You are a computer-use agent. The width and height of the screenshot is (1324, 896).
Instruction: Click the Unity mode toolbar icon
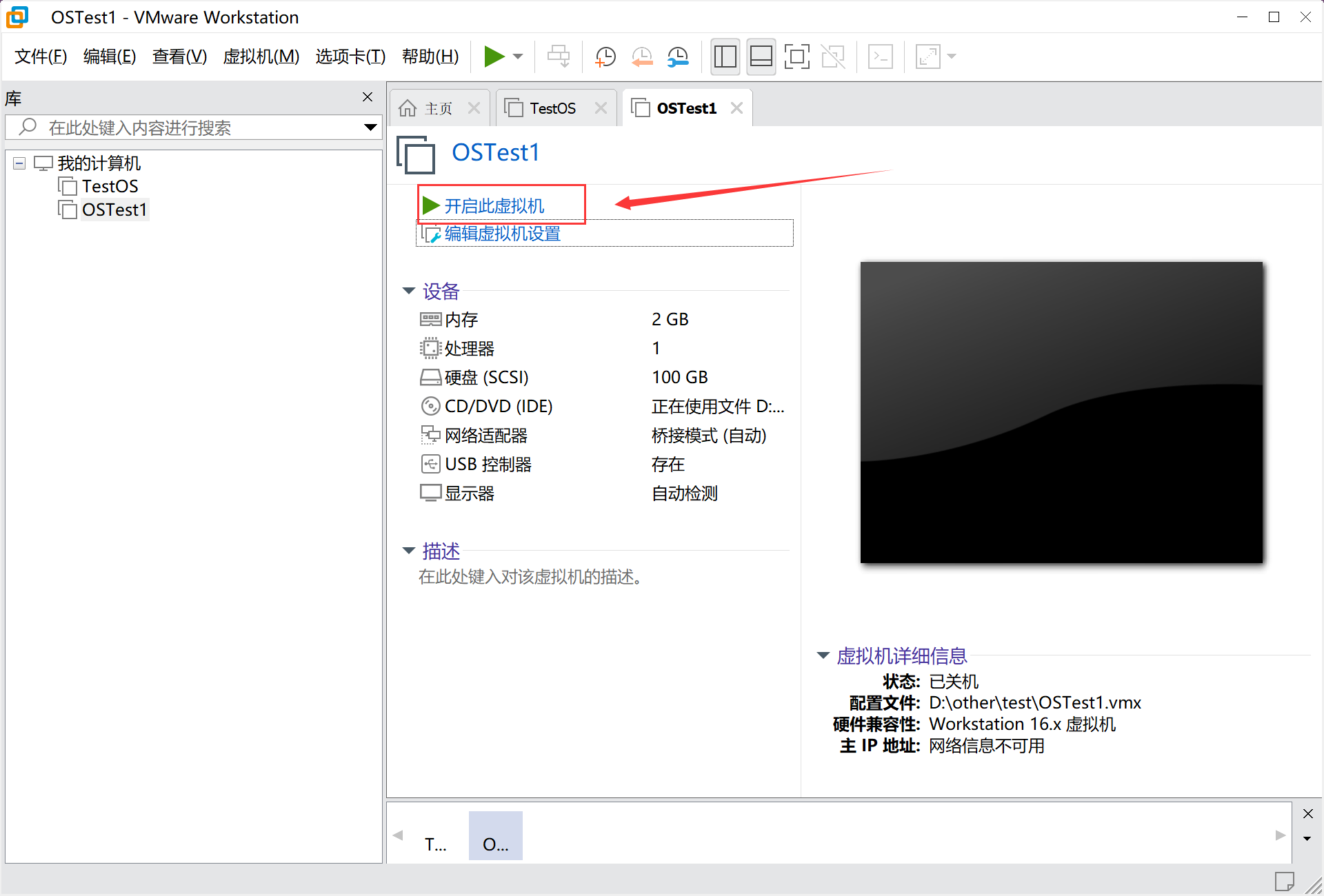tap(833, 57)
